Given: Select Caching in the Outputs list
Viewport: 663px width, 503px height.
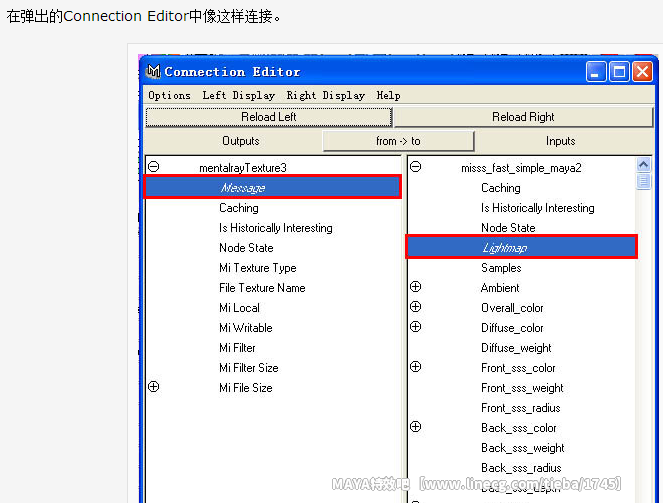Looking at the screenshot, I should (x=239, y=208).
